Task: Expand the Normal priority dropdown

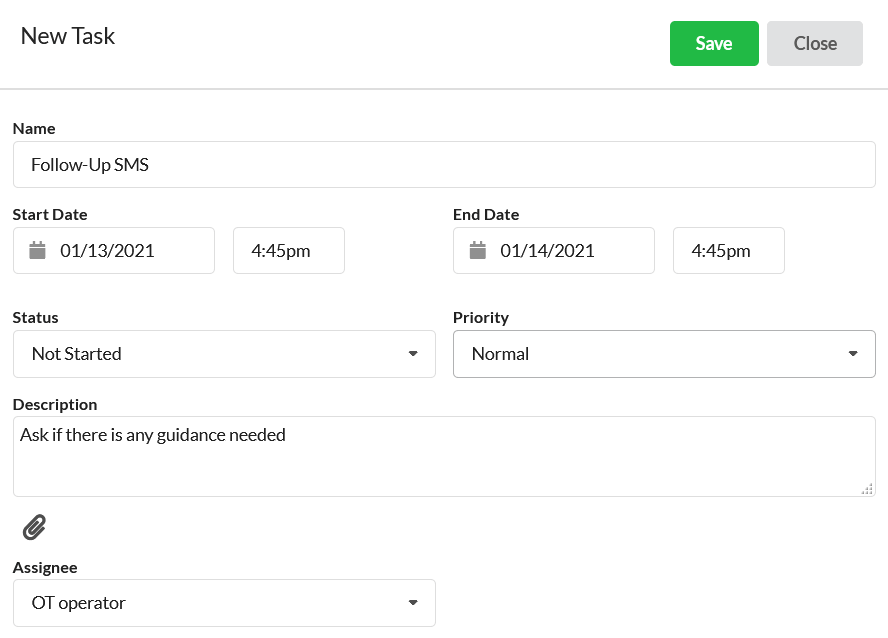Action: [x=664, y=354]
